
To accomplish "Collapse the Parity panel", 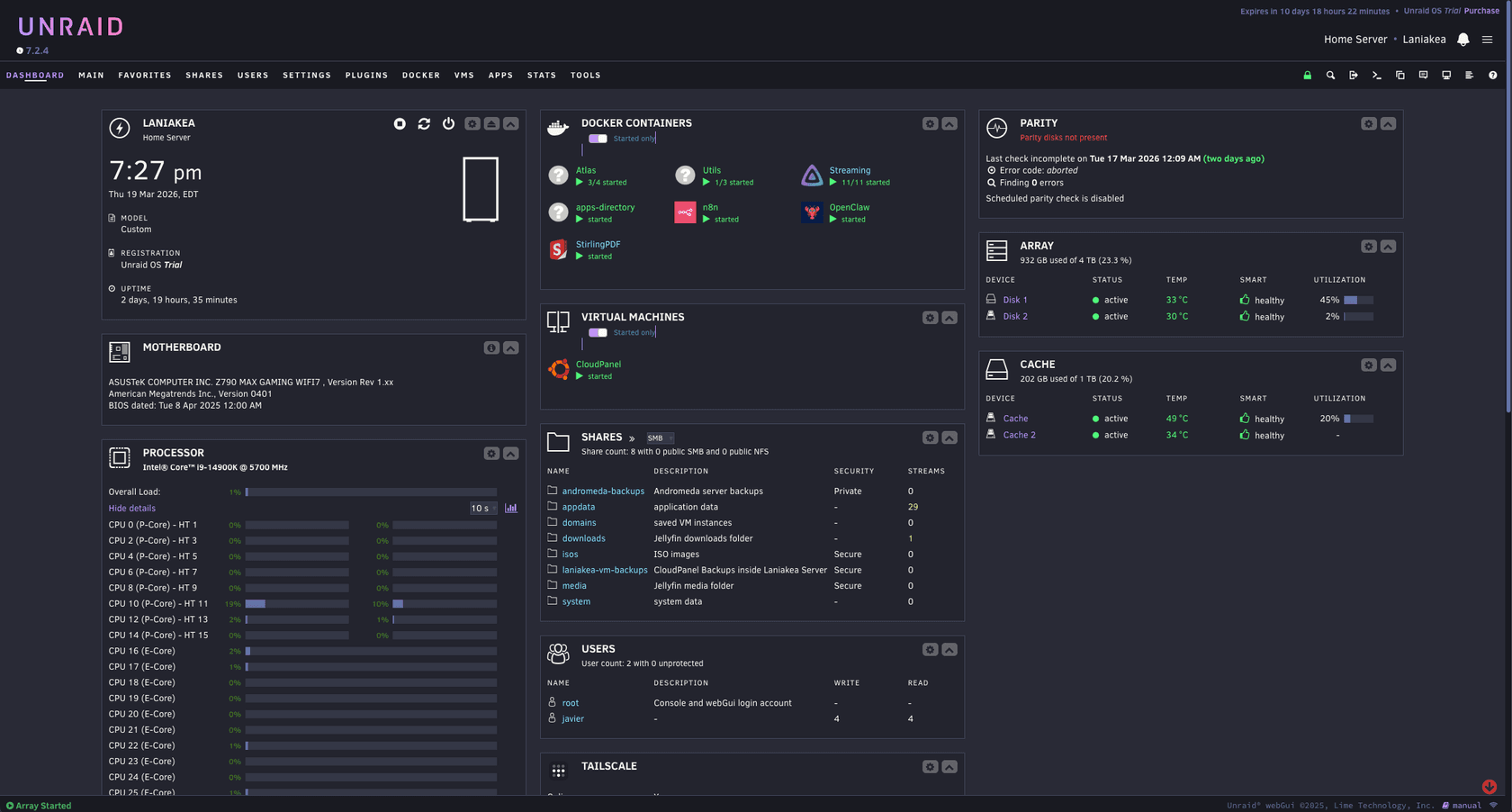I will [x=1389, y=123].
